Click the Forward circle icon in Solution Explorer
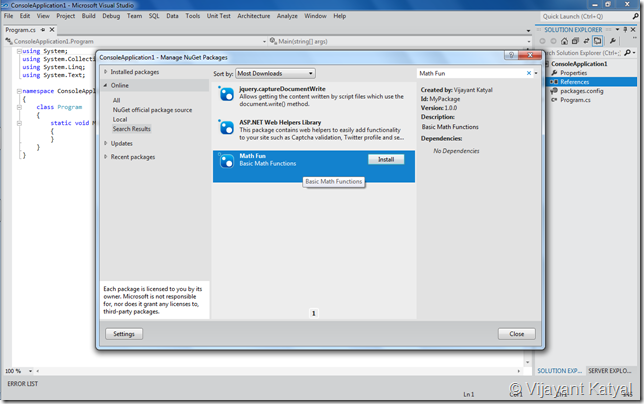Screen dimensions: 644x404 (x=553, y=41)
